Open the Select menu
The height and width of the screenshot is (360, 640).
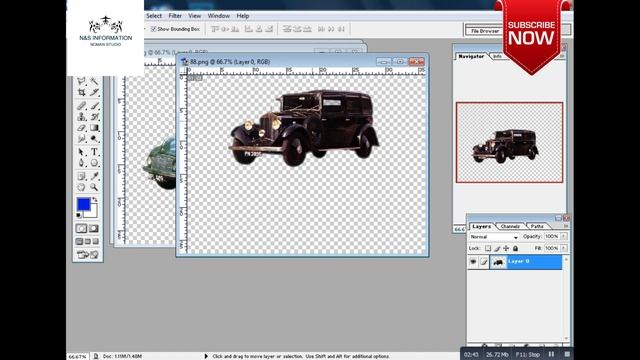(154, 16)
